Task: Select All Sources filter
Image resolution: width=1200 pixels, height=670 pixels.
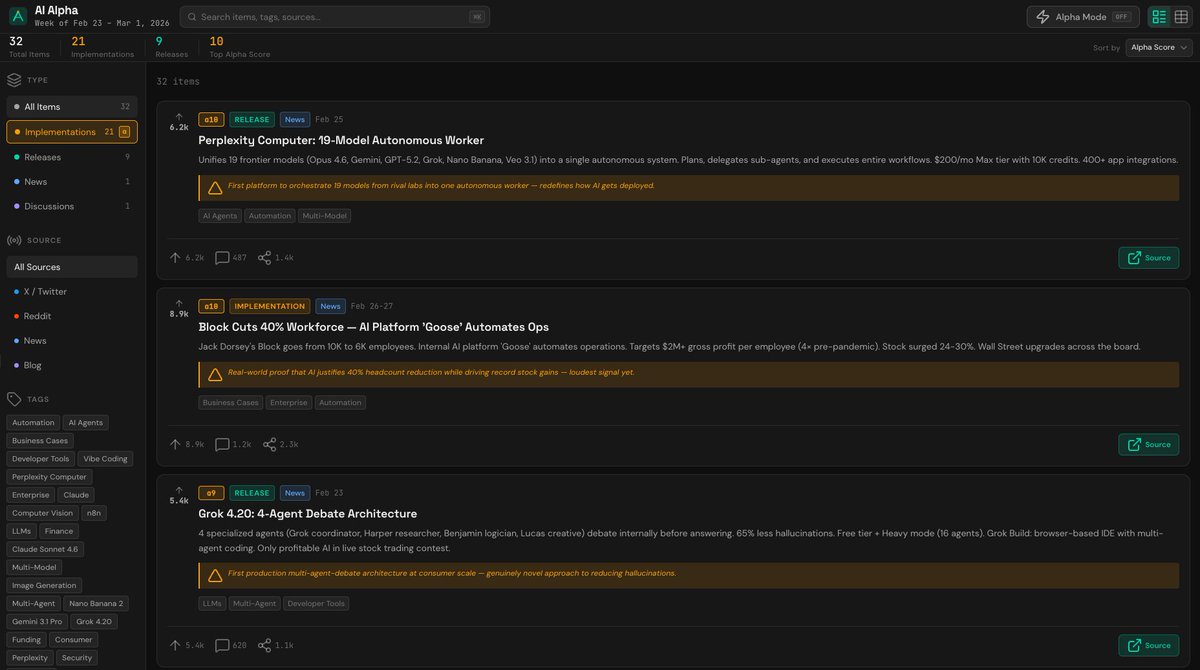Action: click(72, 267)
